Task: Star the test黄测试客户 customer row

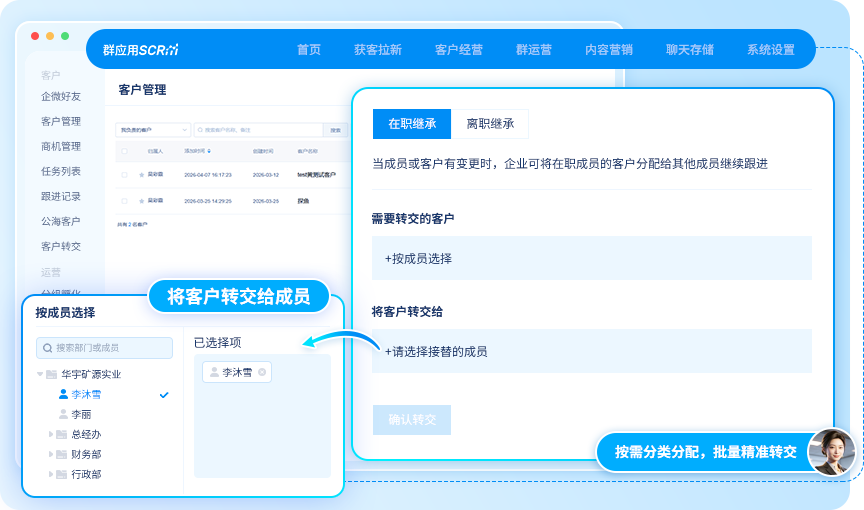Action: click(x=142, y=175)
